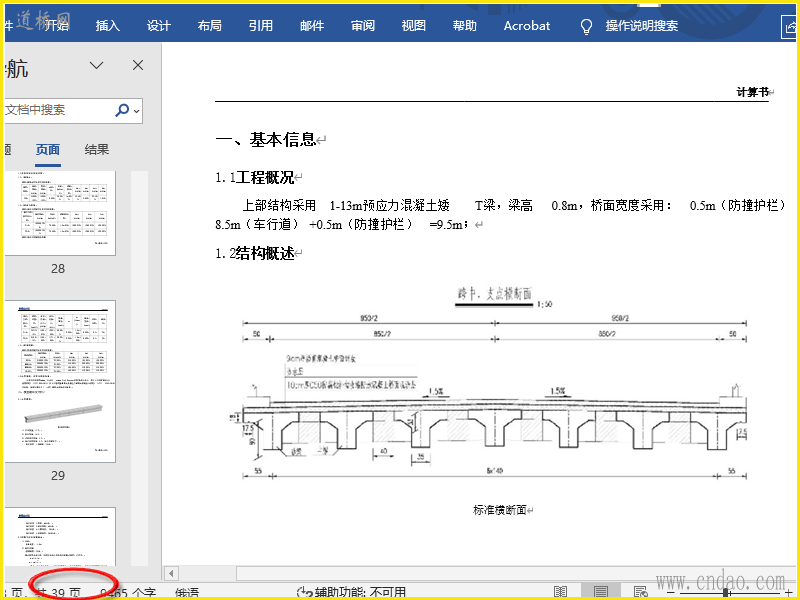The width and height of the screenshot is (800, 600).
Task: Open the 帮助 ribbon tab
Action: point(465,26)
